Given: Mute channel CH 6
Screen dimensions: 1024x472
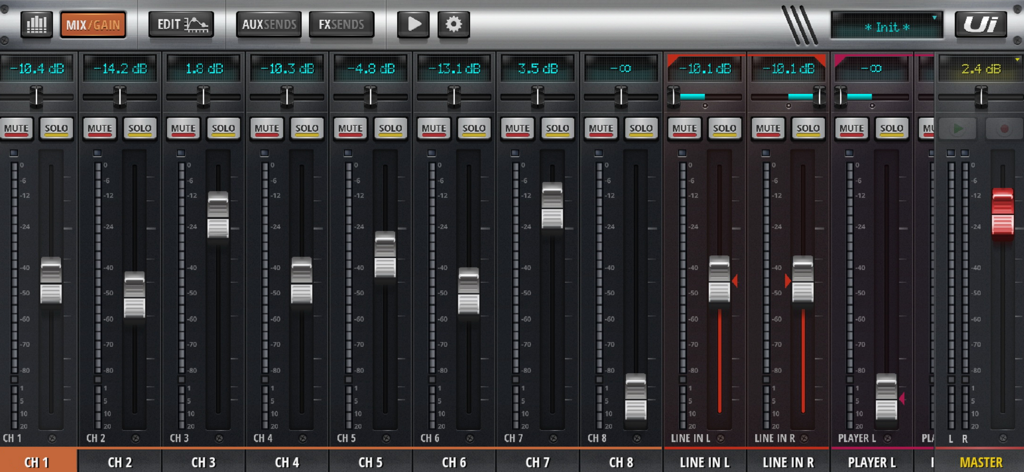Looking at the screenshot, I should (x=434, y=129).
